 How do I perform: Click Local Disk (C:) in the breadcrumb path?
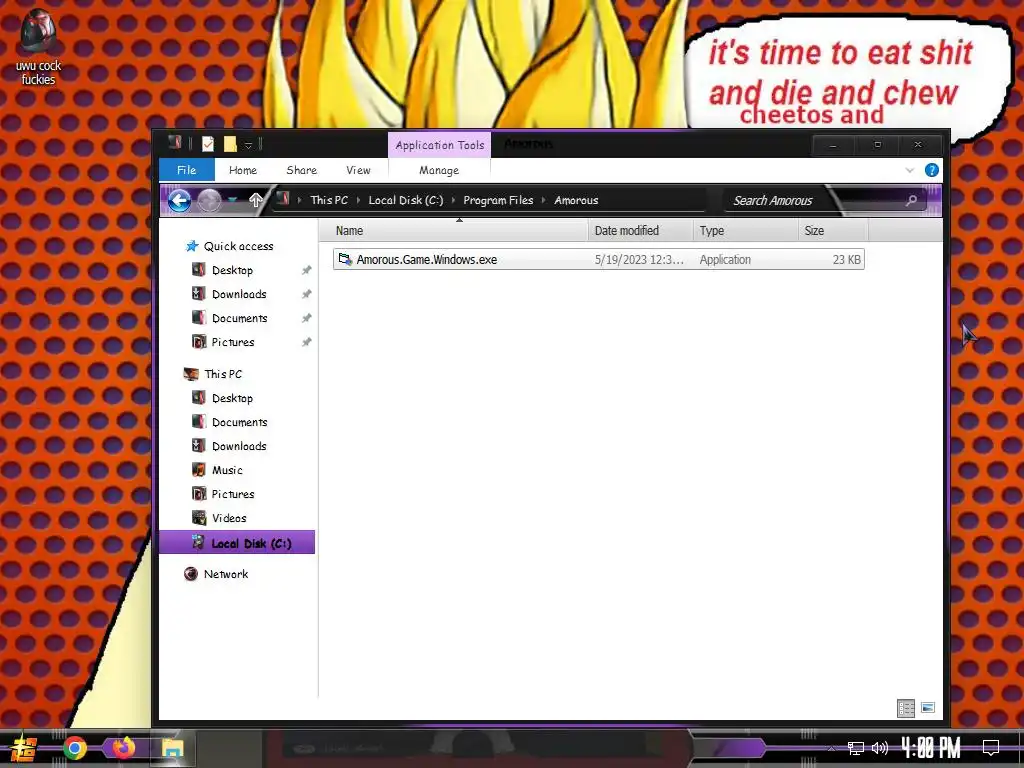click(406, 200)
